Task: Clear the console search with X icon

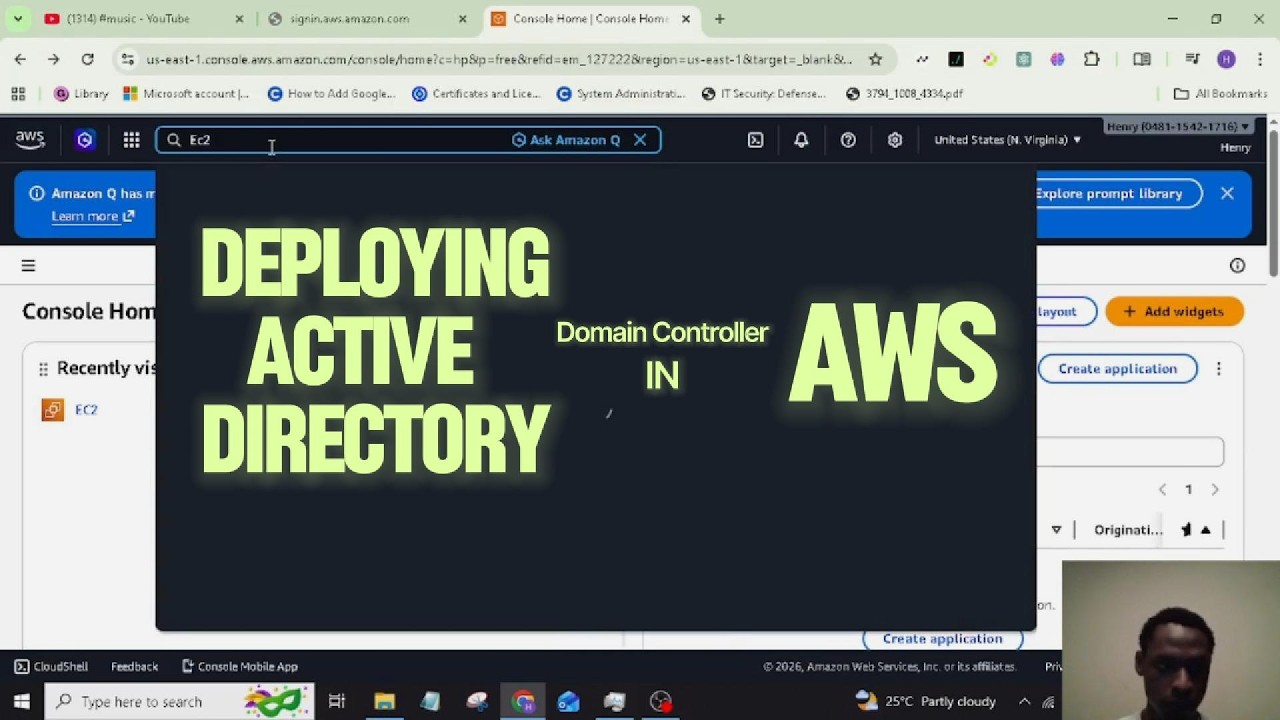Action: coord(640,140)
